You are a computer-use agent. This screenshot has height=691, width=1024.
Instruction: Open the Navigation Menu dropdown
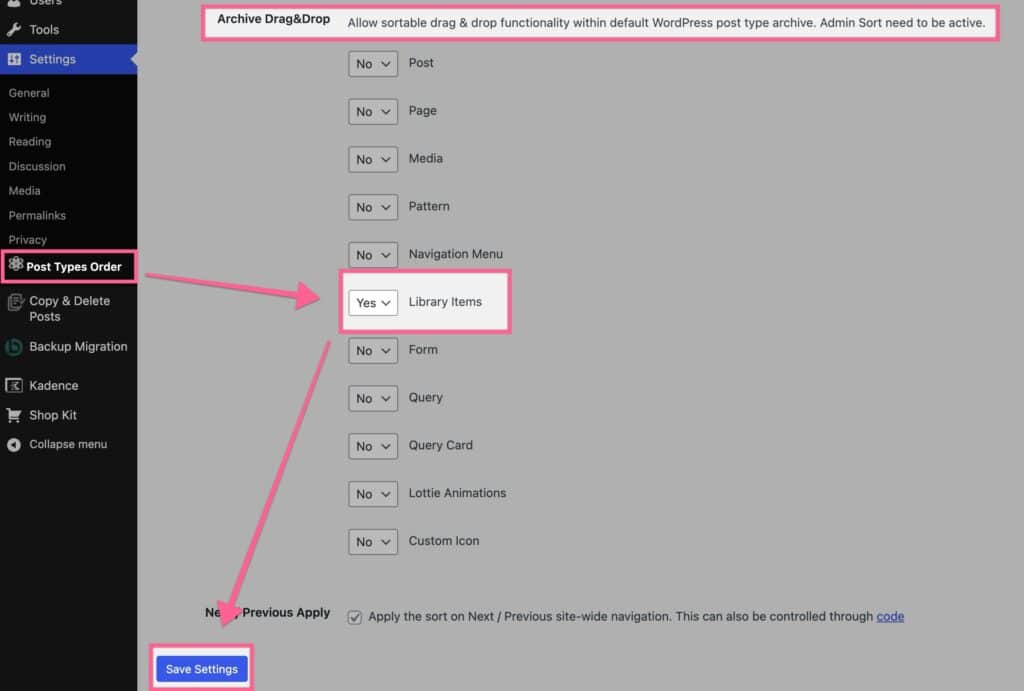click(372, 254)
